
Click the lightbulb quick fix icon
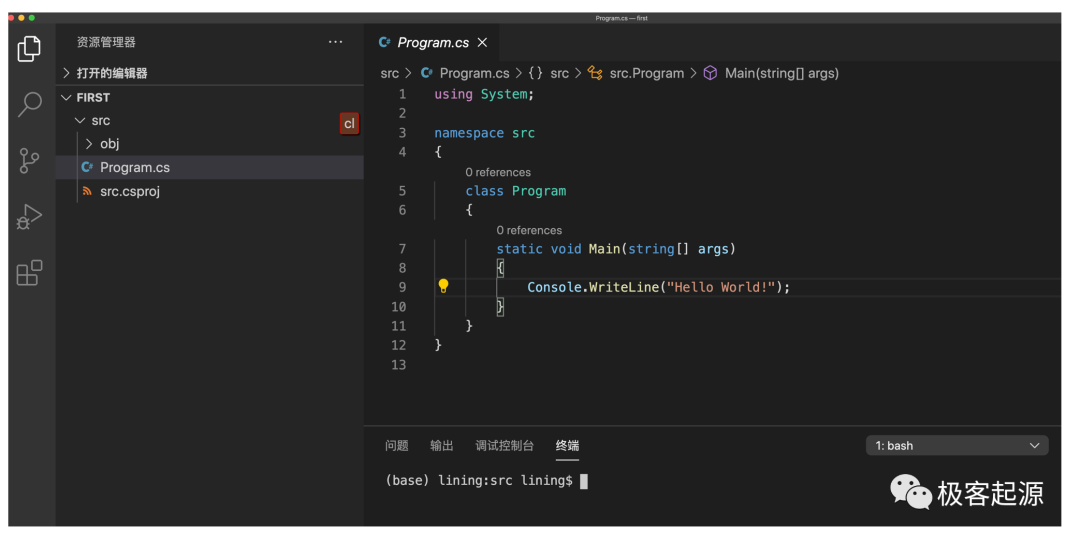coord(443,287)
